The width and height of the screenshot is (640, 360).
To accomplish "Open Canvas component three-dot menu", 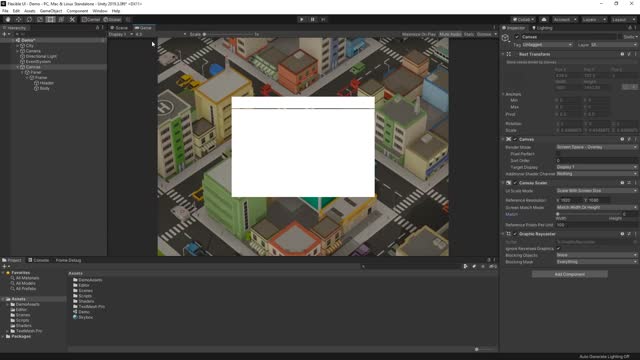I will [x=635, y=139].
